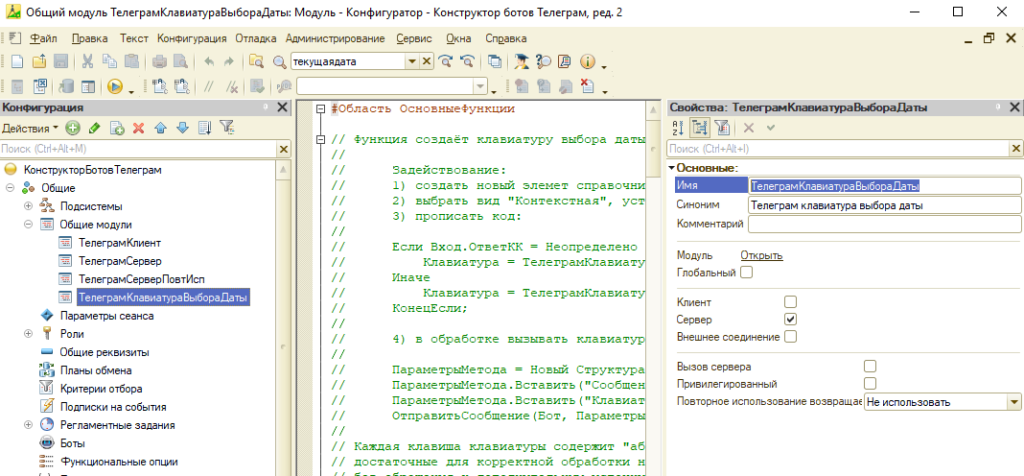Expand the Подсистемы tree node
This screenshot has width=1024, height=476.
[28, 206]
